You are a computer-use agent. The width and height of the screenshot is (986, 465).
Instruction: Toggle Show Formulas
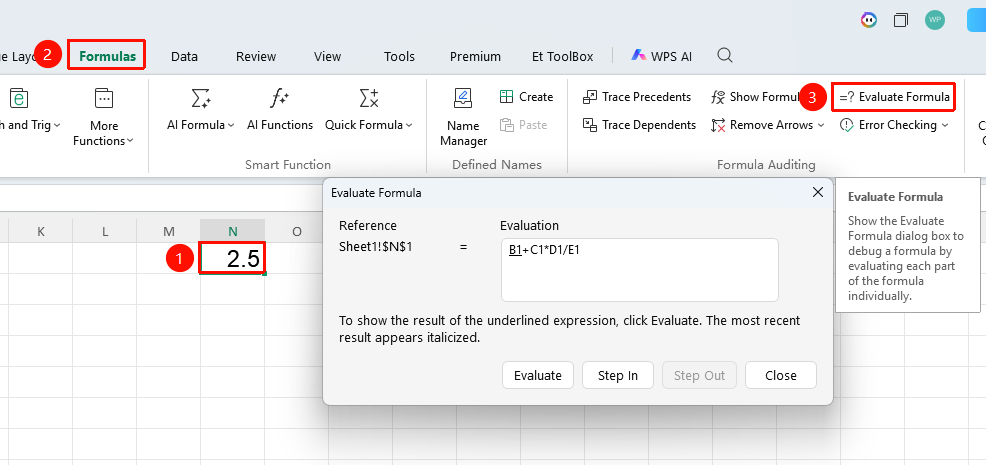[755, 97]
